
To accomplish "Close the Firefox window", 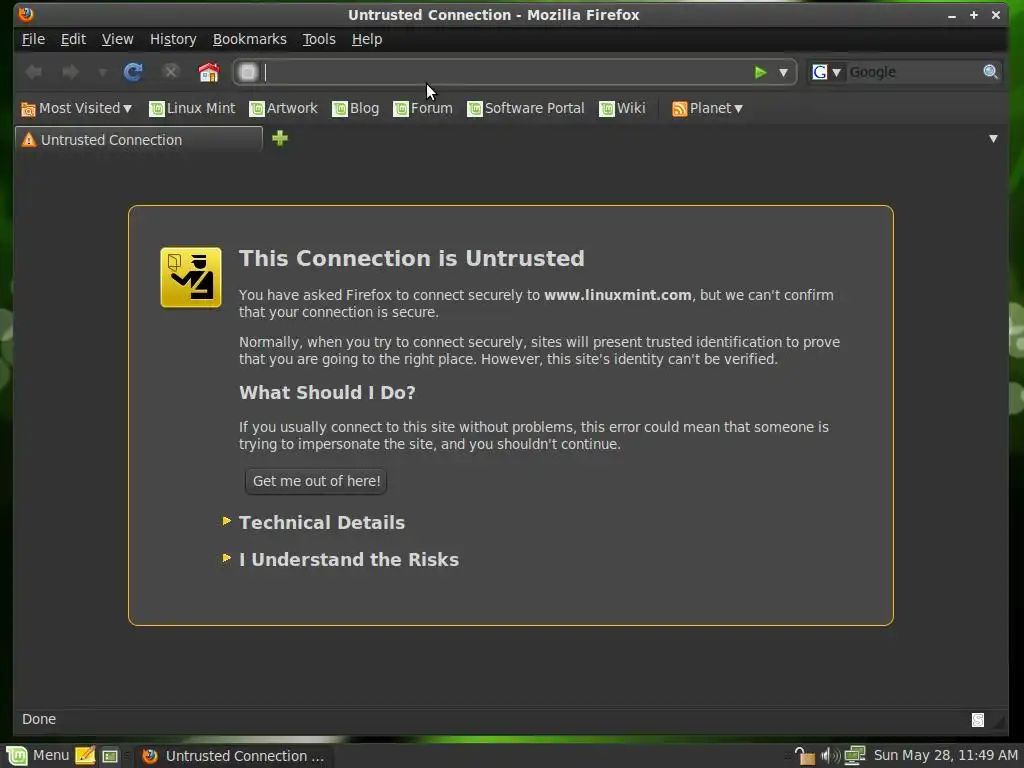I will click(996, 15).
